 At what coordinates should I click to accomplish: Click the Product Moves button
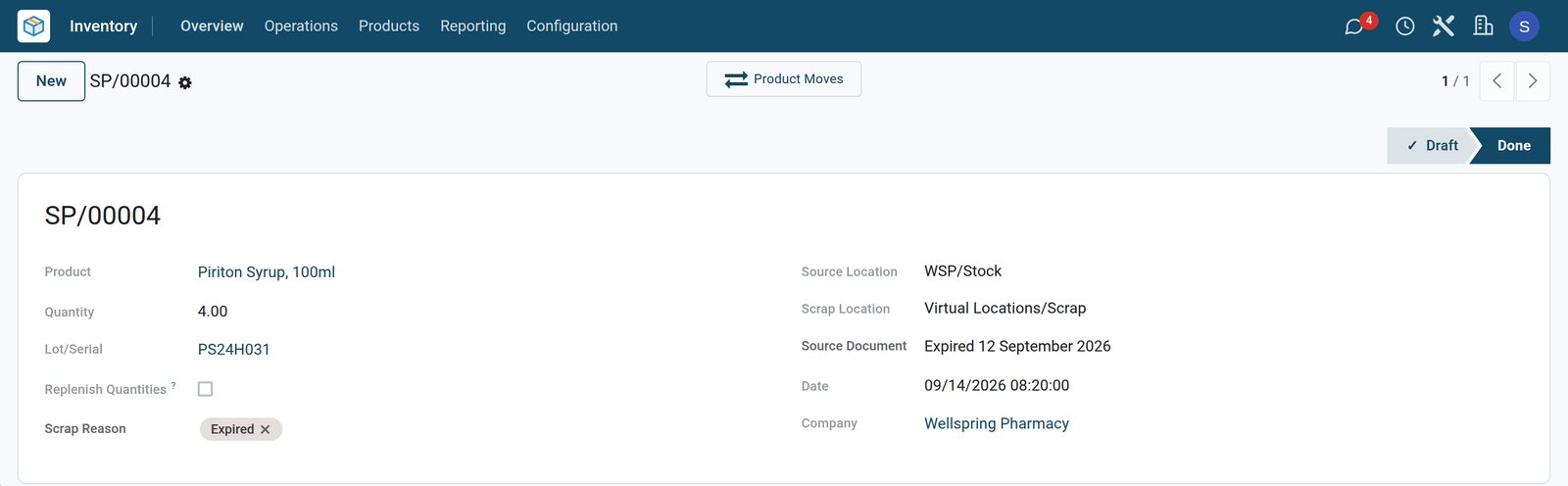(x=784, y=79)
